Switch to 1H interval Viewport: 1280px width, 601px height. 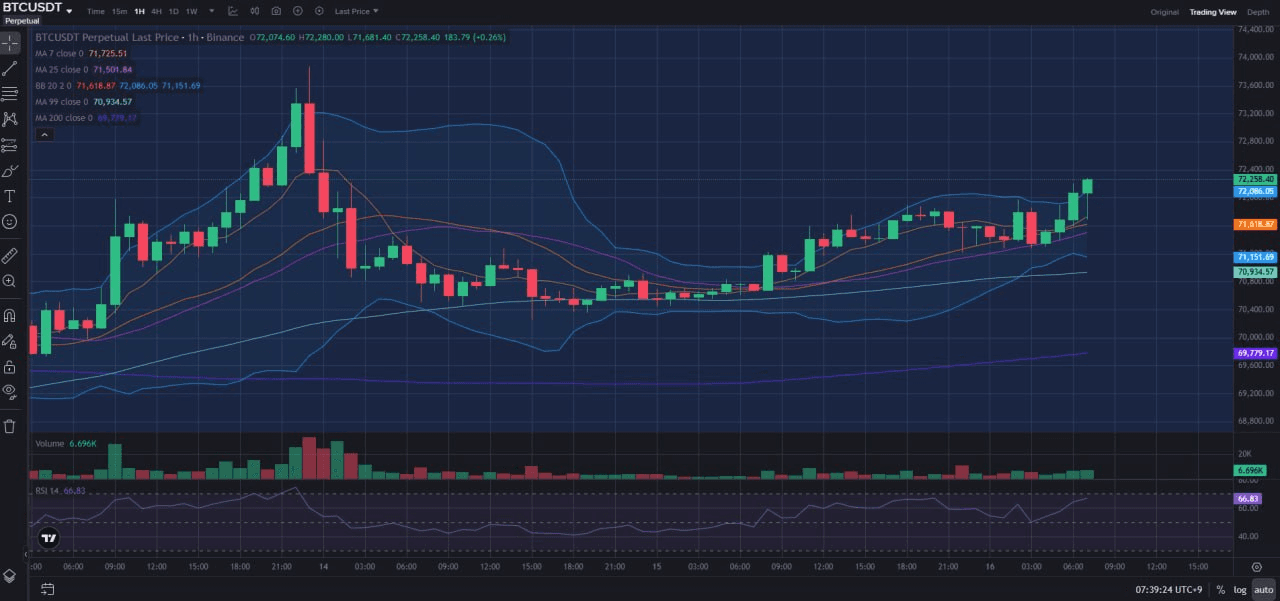click(140, 11)
